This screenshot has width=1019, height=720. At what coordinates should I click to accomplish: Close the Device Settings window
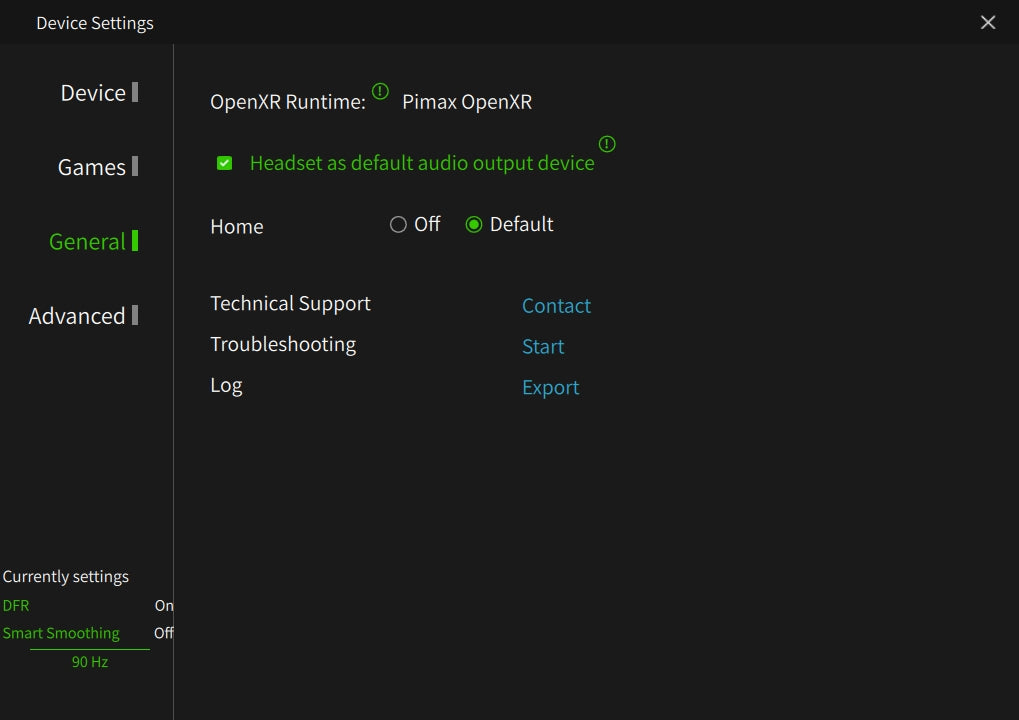click(988, 22)
